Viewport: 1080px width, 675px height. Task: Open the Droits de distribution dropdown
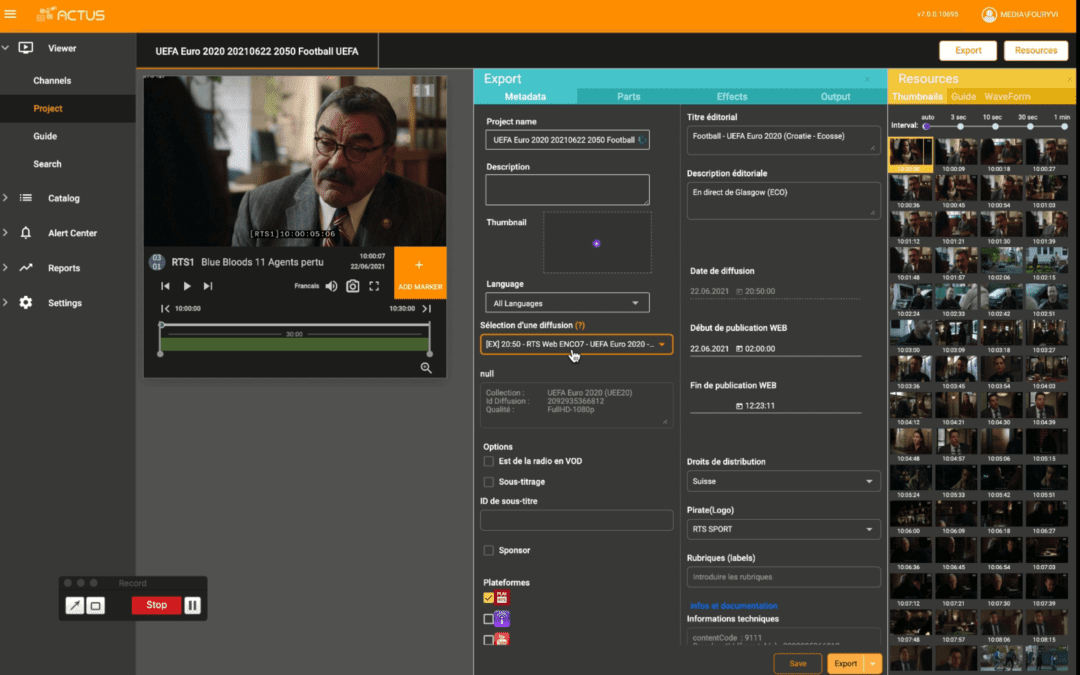[x=783, y=481]
